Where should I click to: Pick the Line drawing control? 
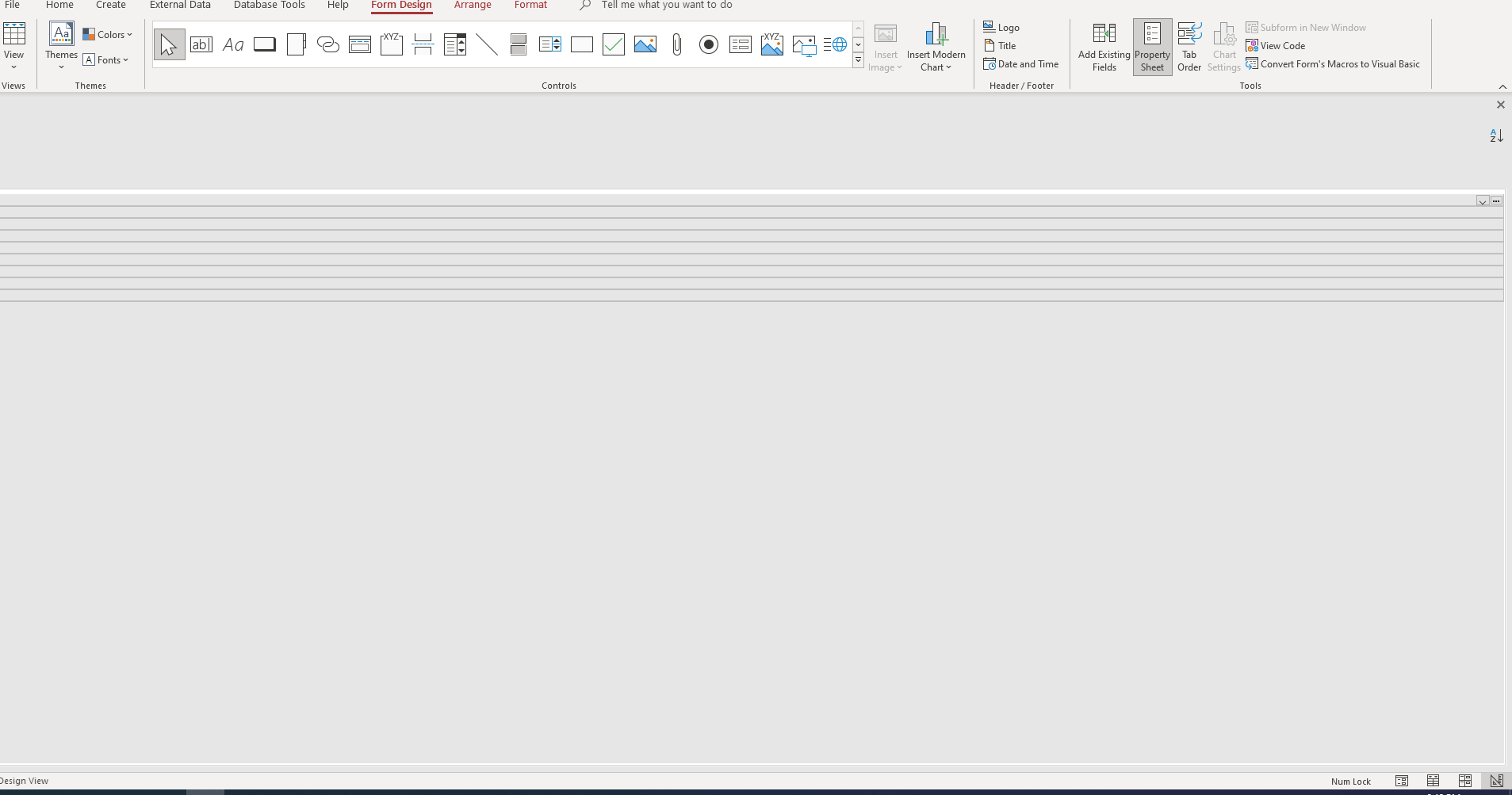487,44
